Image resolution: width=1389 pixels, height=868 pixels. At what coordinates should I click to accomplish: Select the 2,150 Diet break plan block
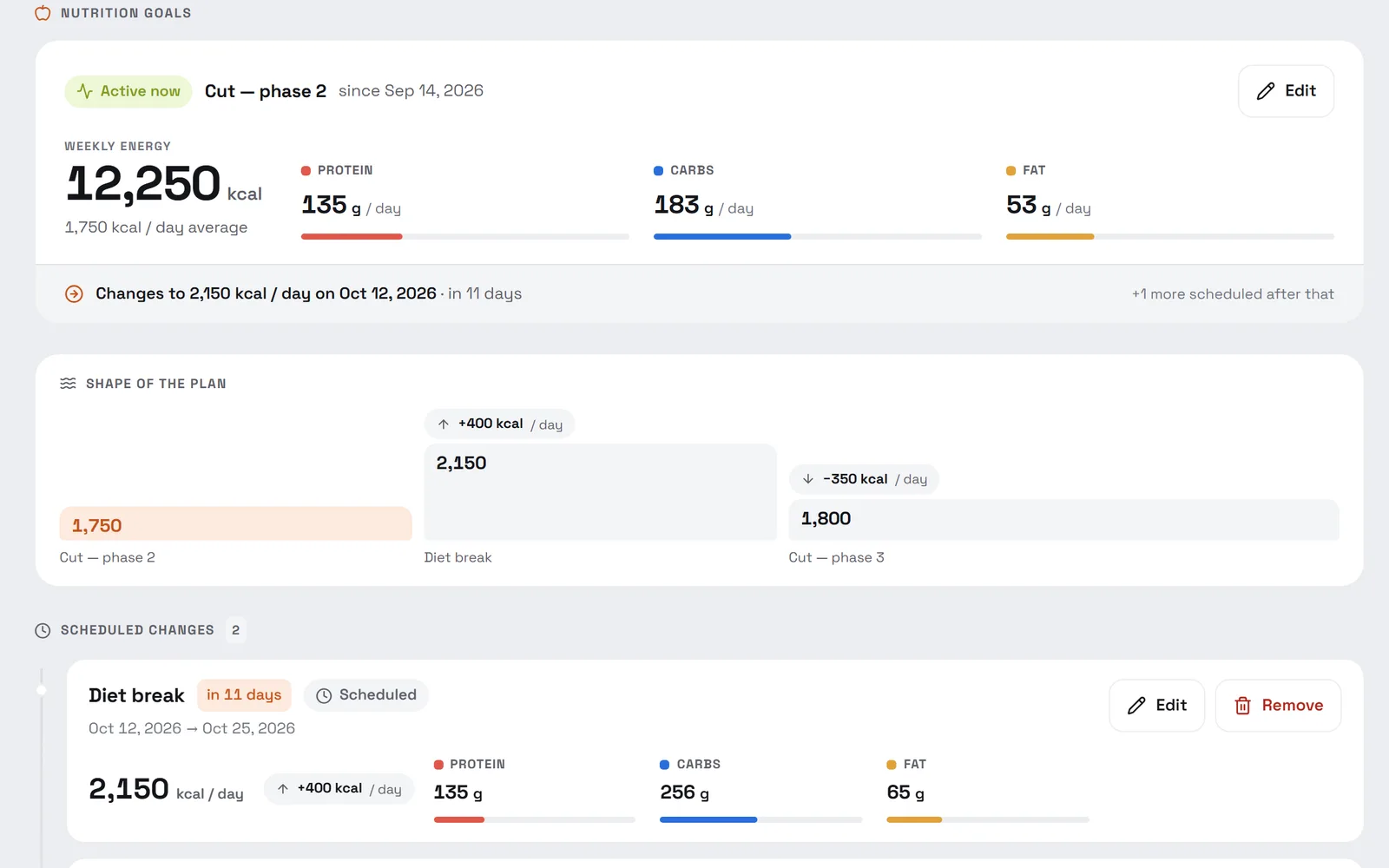coord(600,492)
